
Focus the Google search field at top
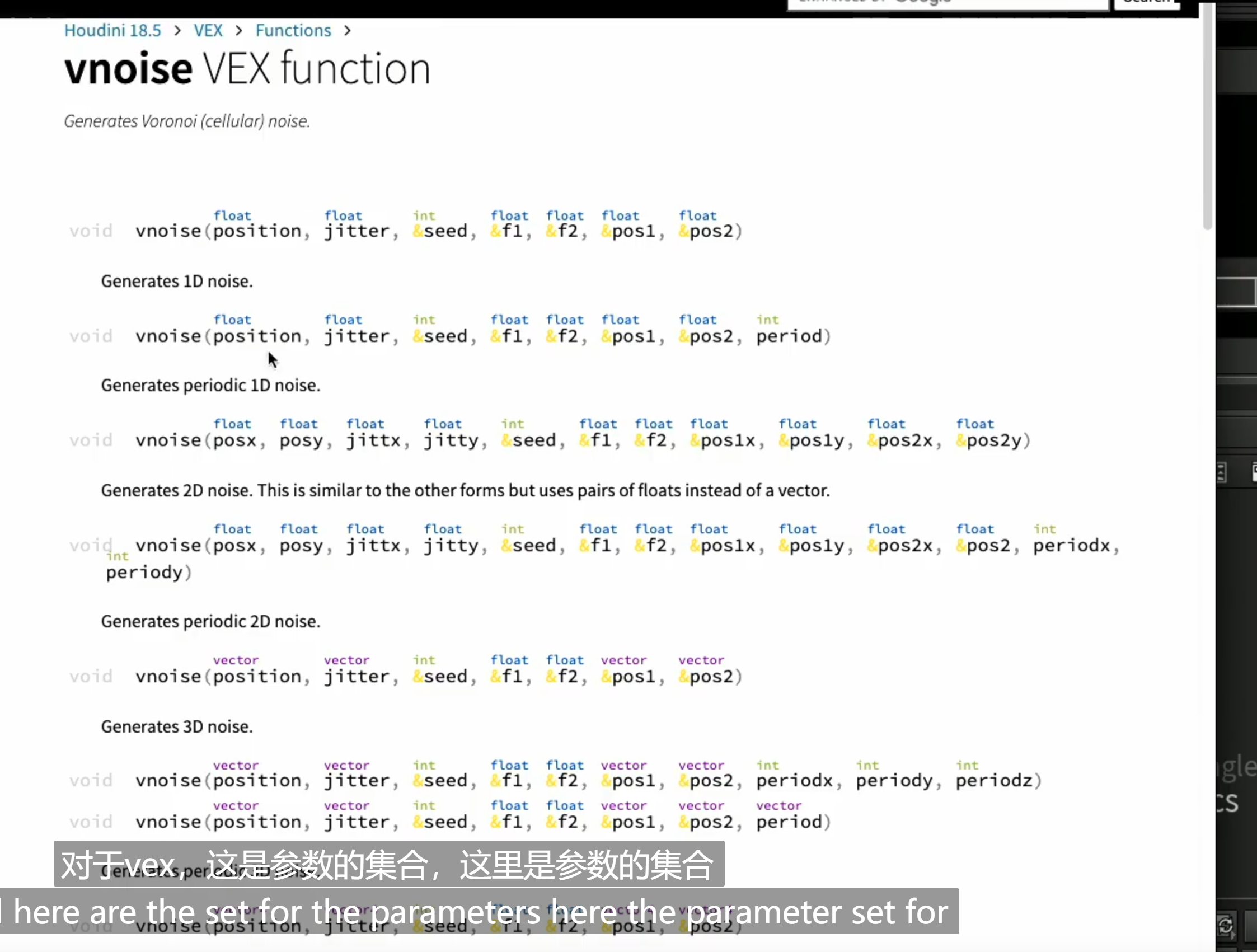[x=948, y=3]
